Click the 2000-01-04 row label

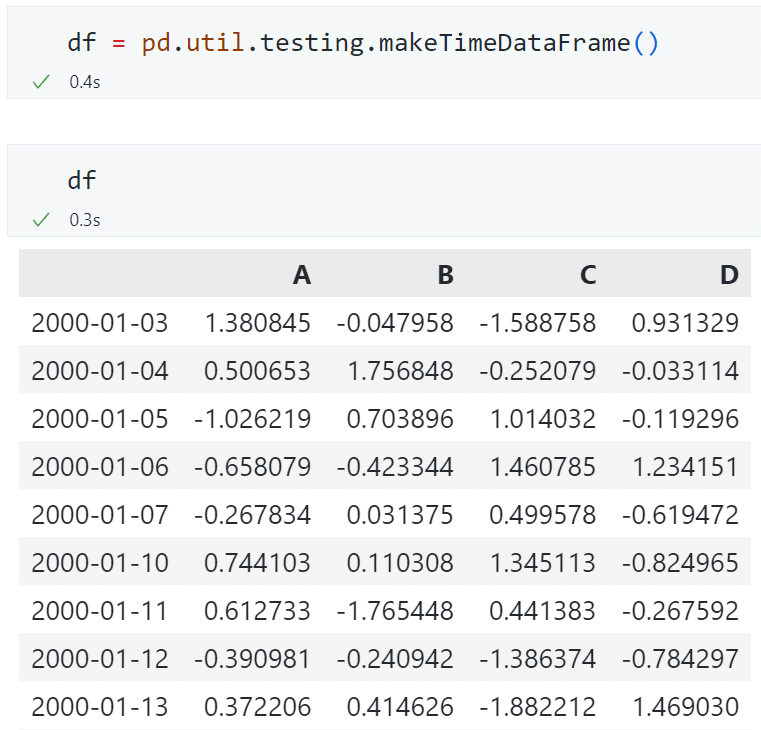coord(99,371)
